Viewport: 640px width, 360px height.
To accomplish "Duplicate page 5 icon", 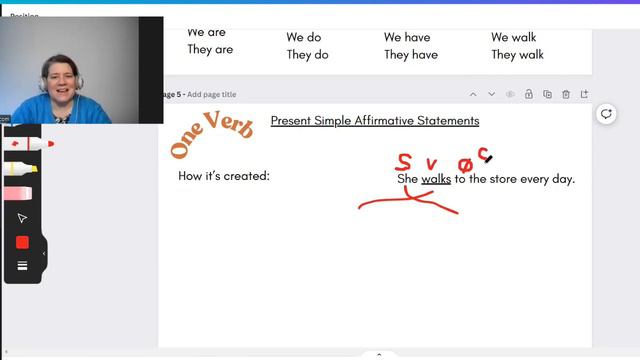I will (x=547, y=94).
